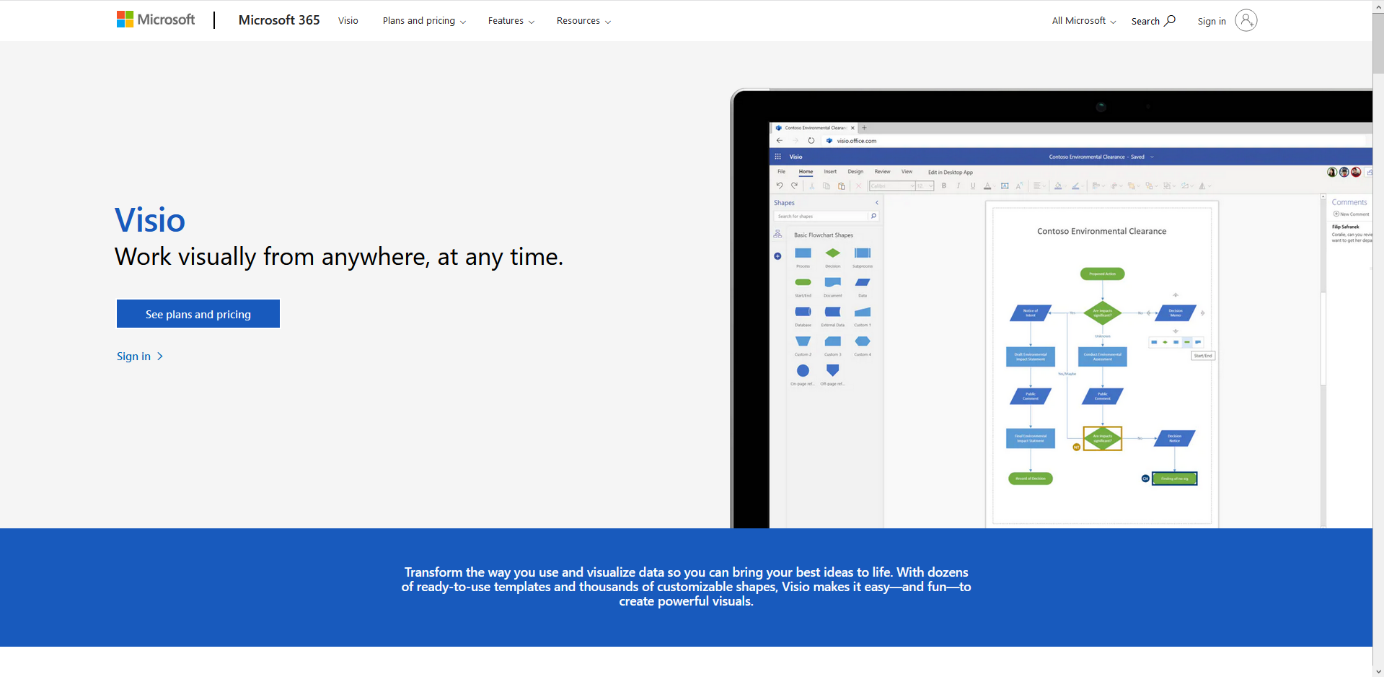Open the Review tab in Visio preview
Viewport: 1384px width, 677px height.
click(x=882, y=172)
